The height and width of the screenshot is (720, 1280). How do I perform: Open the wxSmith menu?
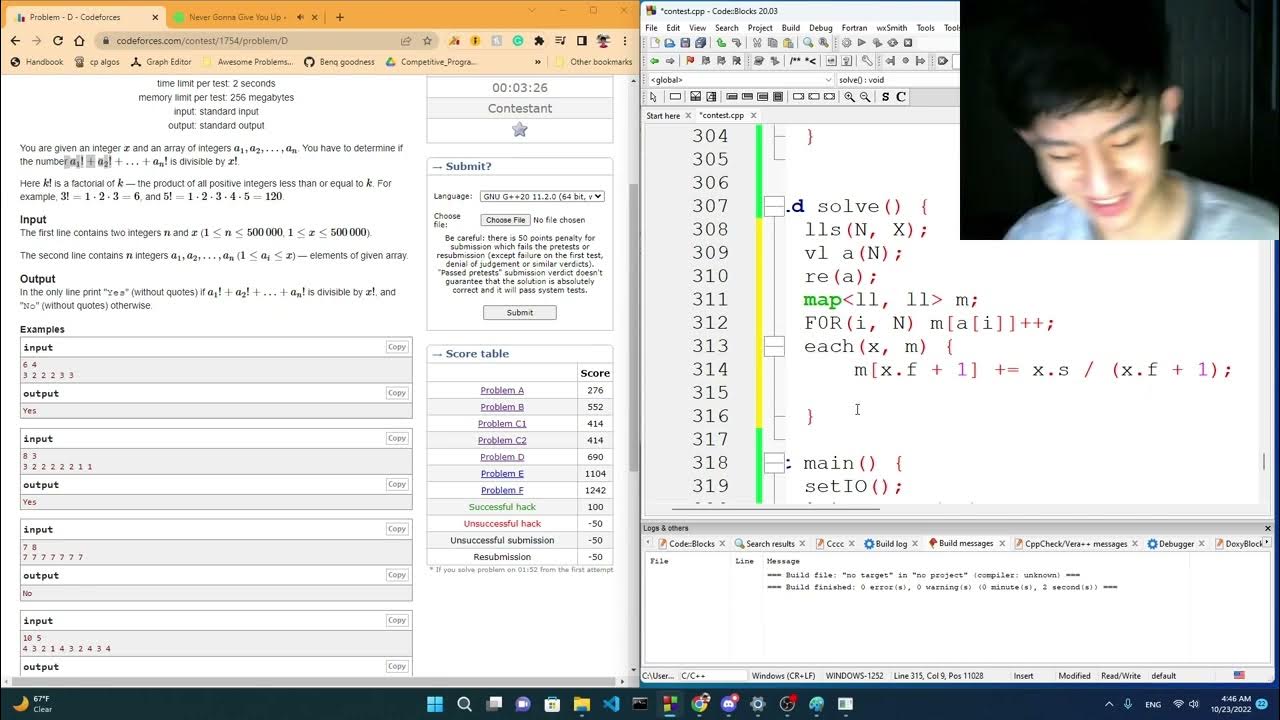pyautogui.click(x=892, y=28)
